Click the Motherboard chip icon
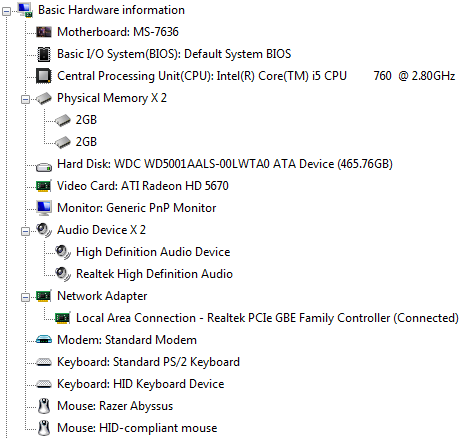 pos(44,32)
